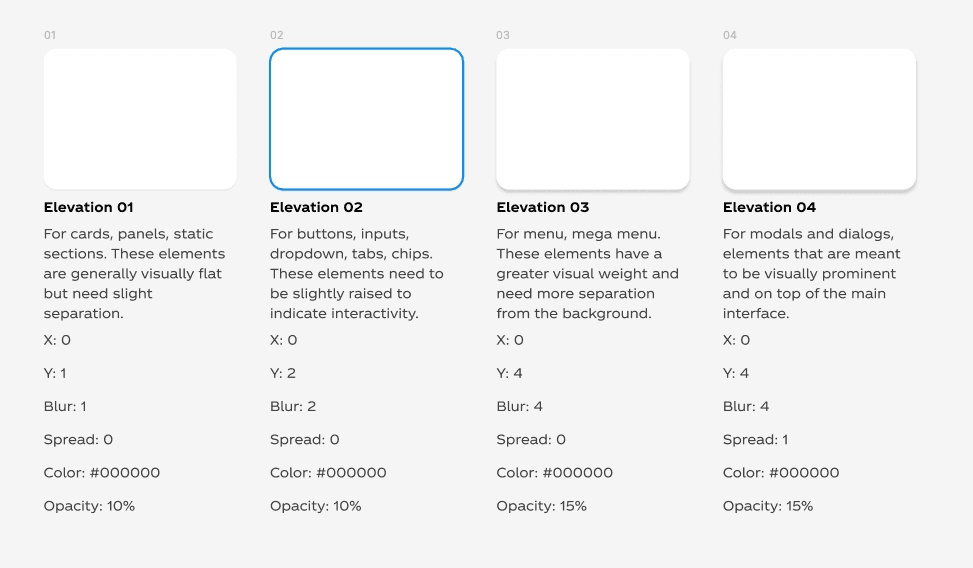The height and width of the screenshot is (568, 973).
Task: Click the 'Spread: 1' value under Elevation 04
Action: 755,440
